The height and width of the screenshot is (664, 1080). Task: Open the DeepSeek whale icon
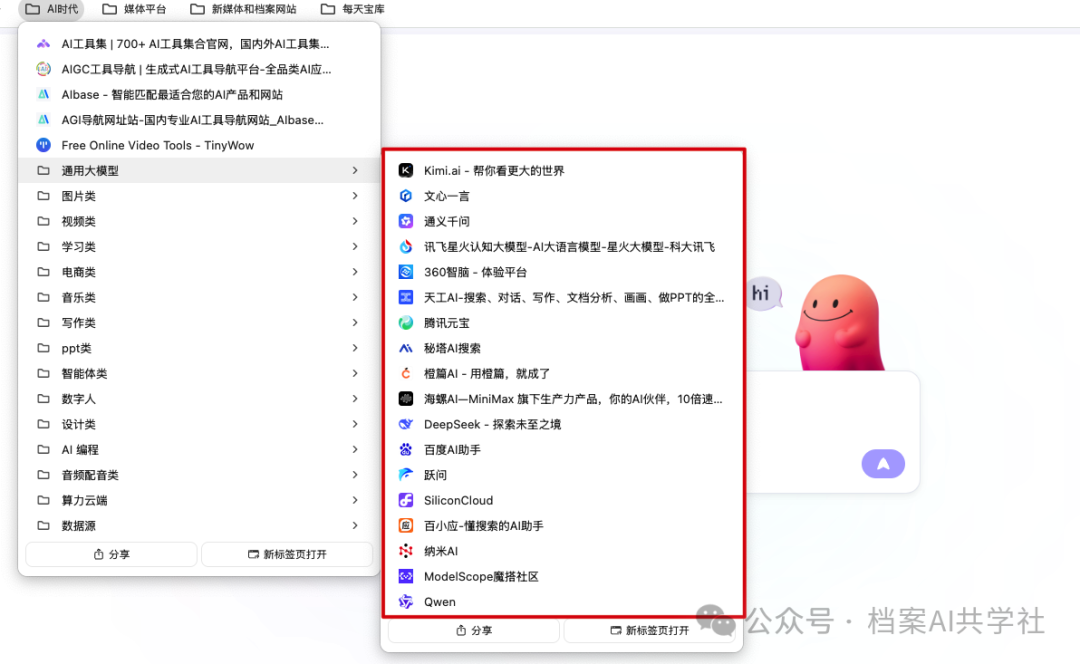[406, 424]
